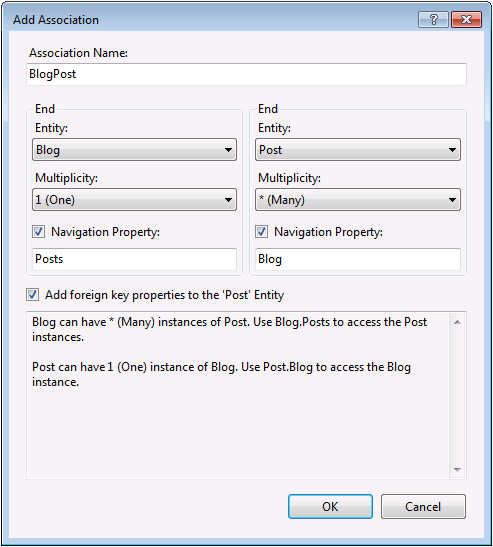Click the Cancel button
Image resolution: width=493 pixels, height=547 pixels.
(x=423, y=507)
